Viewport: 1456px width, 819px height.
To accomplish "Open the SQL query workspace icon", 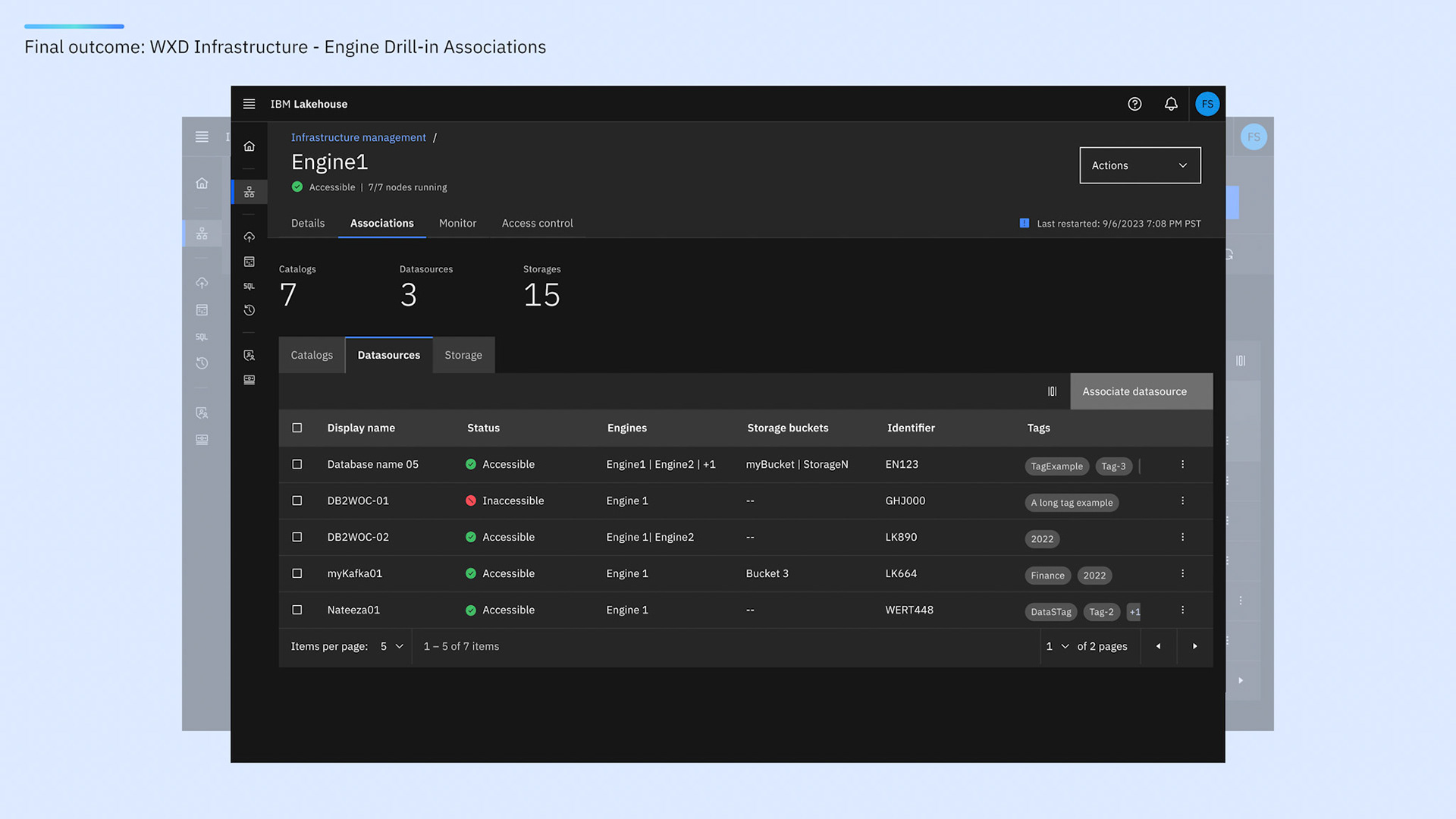I will [249, 286].
